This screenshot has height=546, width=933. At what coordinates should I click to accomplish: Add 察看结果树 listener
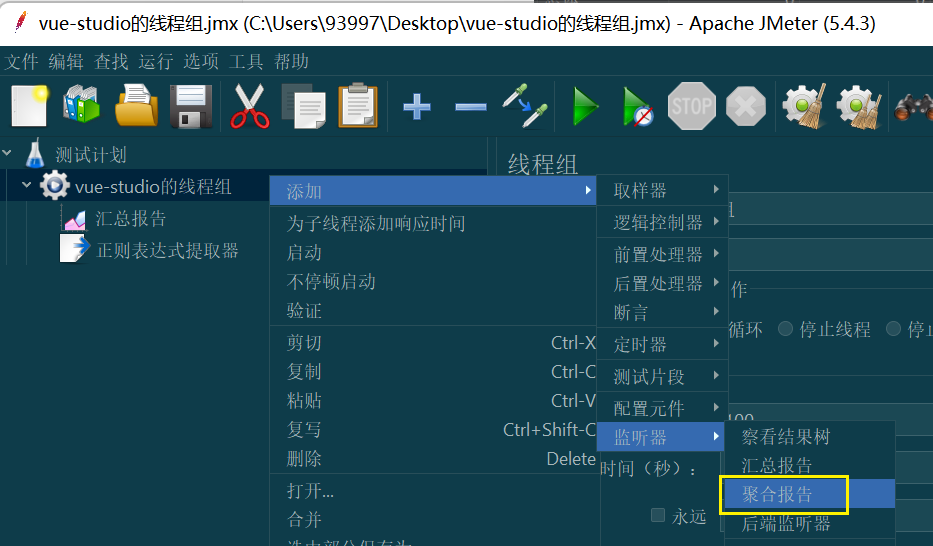tap(810, 437)
